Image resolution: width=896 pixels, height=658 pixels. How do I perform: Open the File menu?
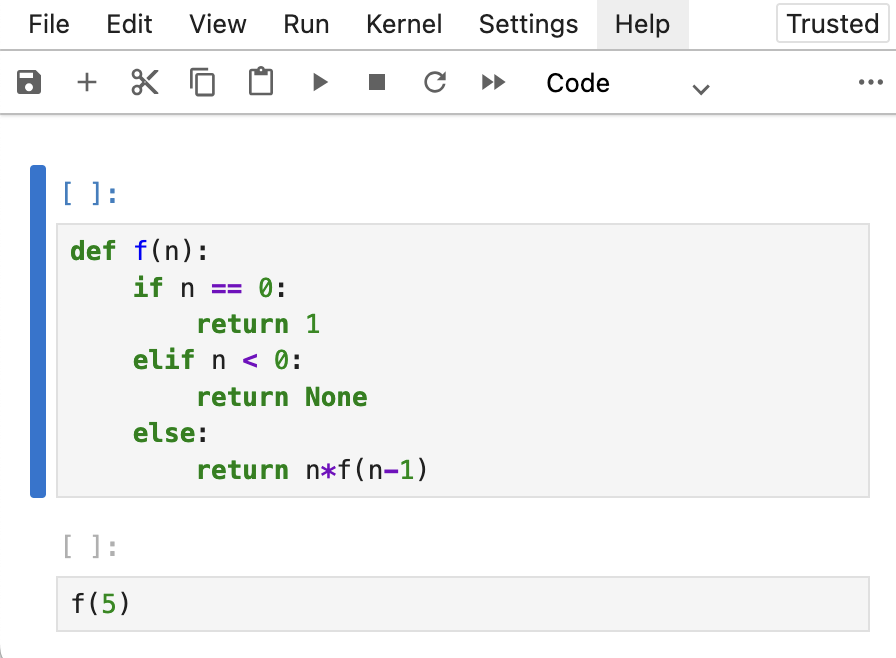pyautogui.click(x=49, y=24)
